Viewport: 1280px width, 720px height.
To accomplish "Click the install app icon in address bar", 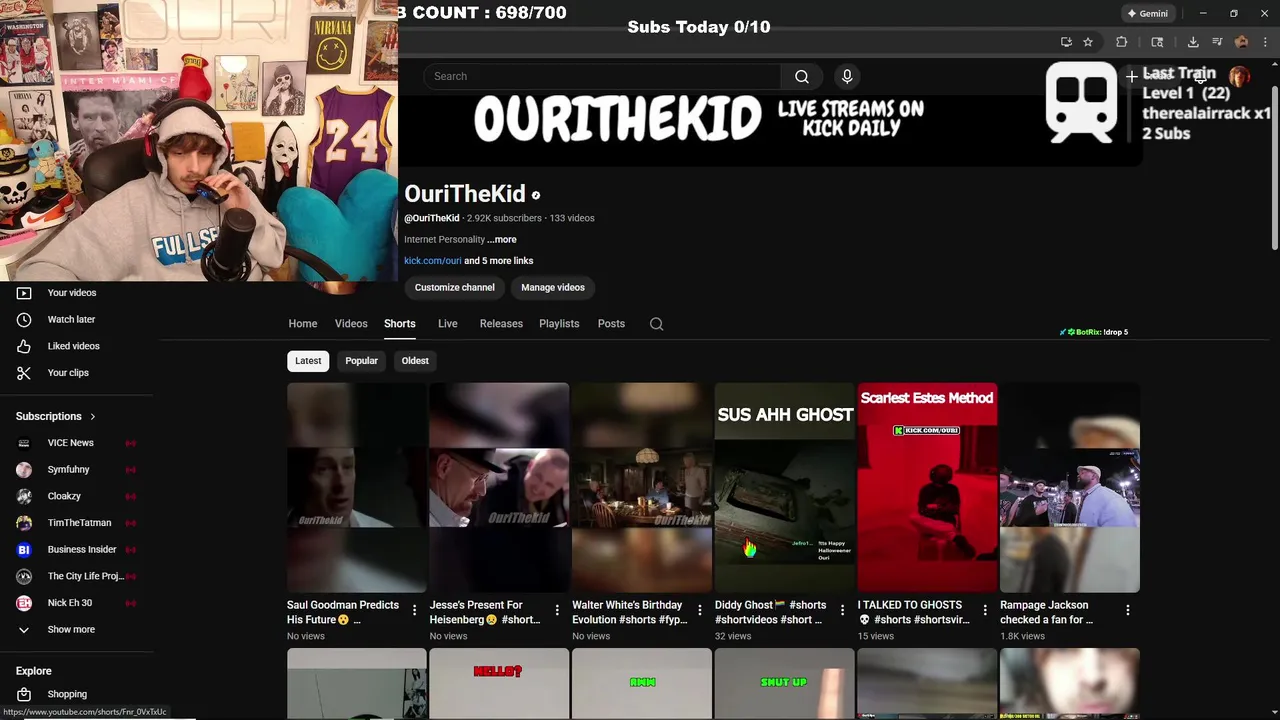I will point(1066,42).
